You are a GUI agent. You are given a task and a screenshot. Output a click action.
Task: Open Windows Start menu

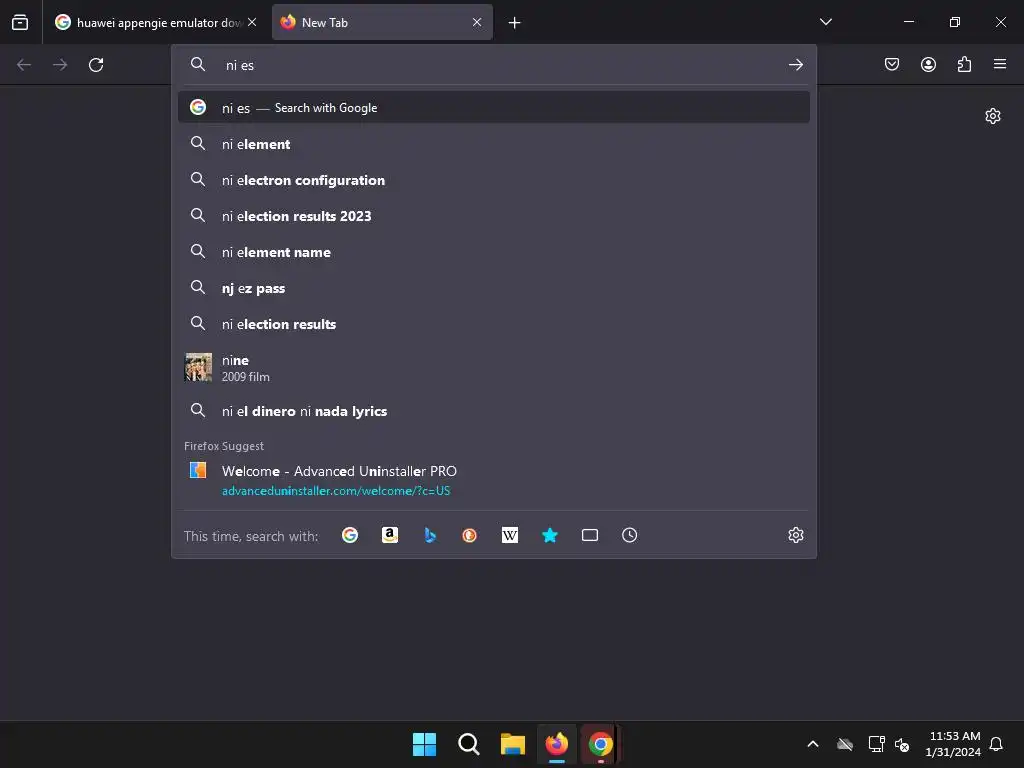pos(424,744)
